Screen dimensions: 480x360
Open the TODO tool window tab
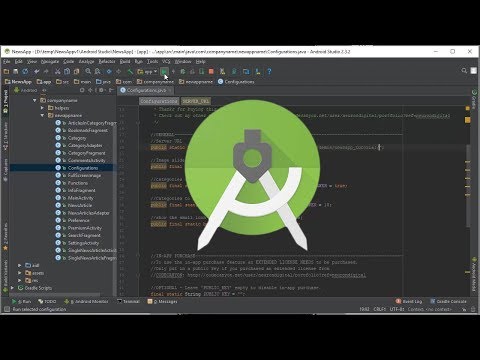(x=47, y=301)
